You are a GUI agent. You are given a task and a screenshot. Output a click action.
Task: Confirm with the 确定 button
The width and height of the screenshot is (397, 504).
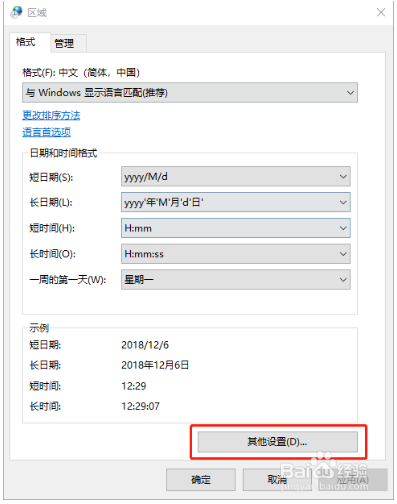click(201, 480)
